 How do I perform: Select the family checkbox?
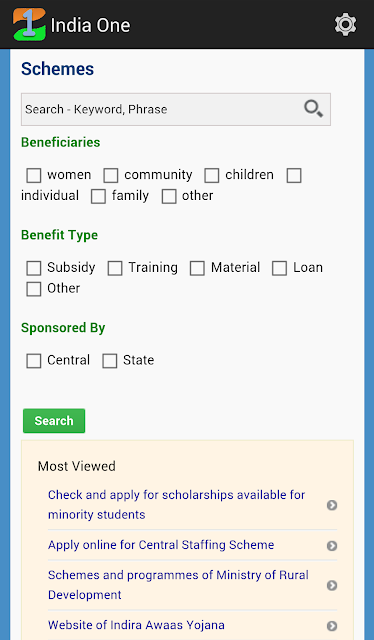98,196
